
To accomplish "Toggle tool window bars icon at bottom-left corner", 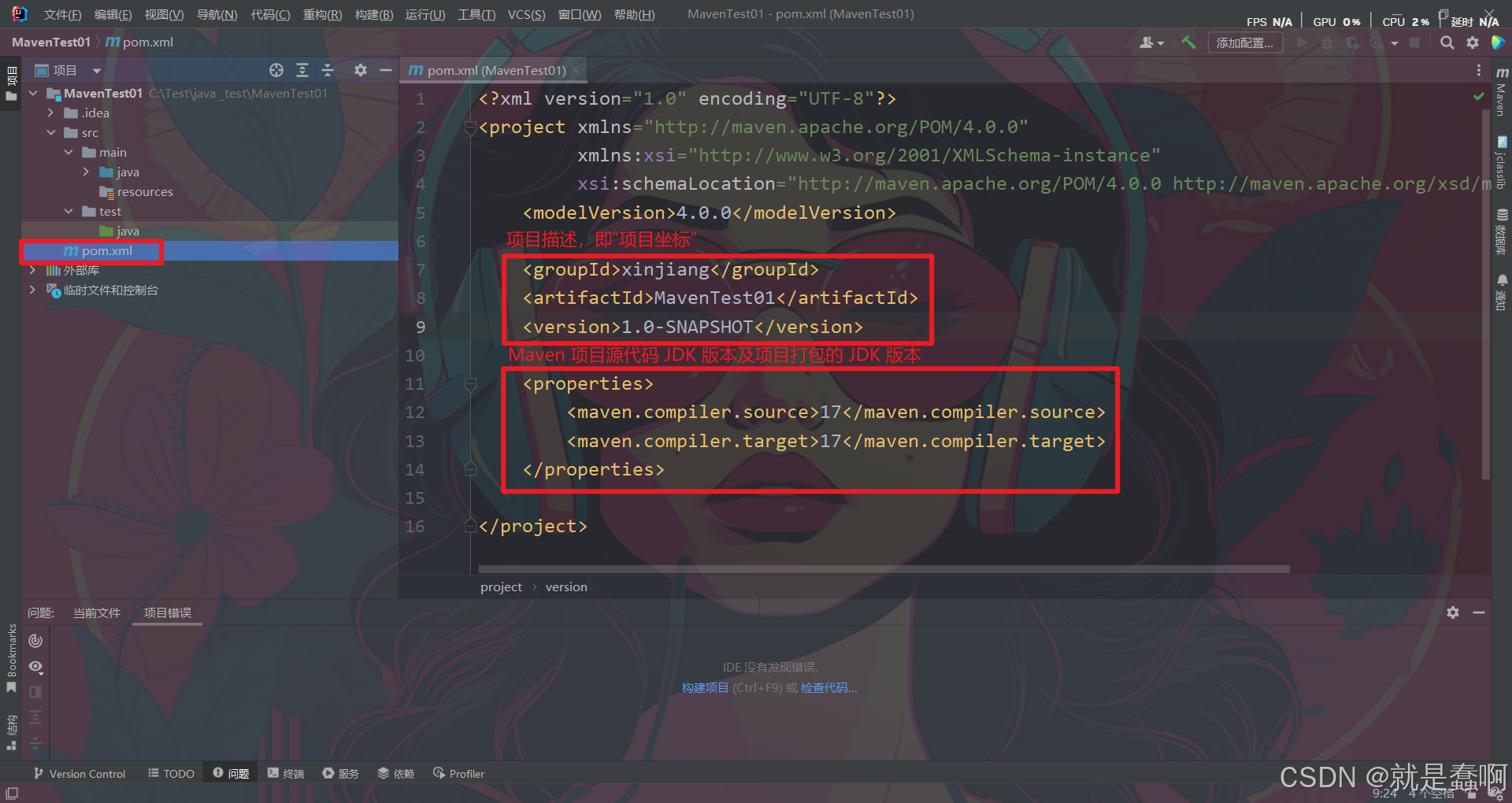I will point(12,793).
